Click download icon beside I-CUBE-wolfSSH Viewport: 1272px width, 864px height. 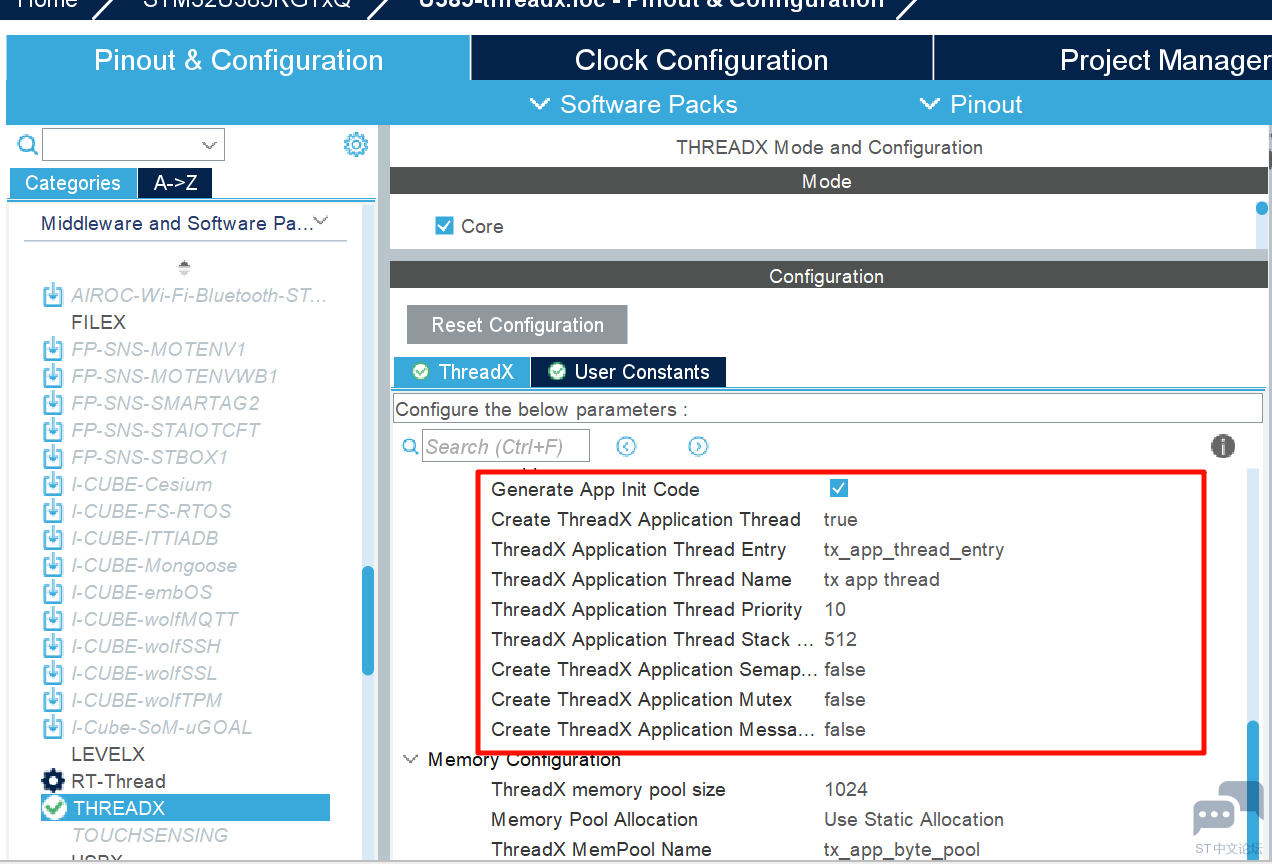click(52, 647)
